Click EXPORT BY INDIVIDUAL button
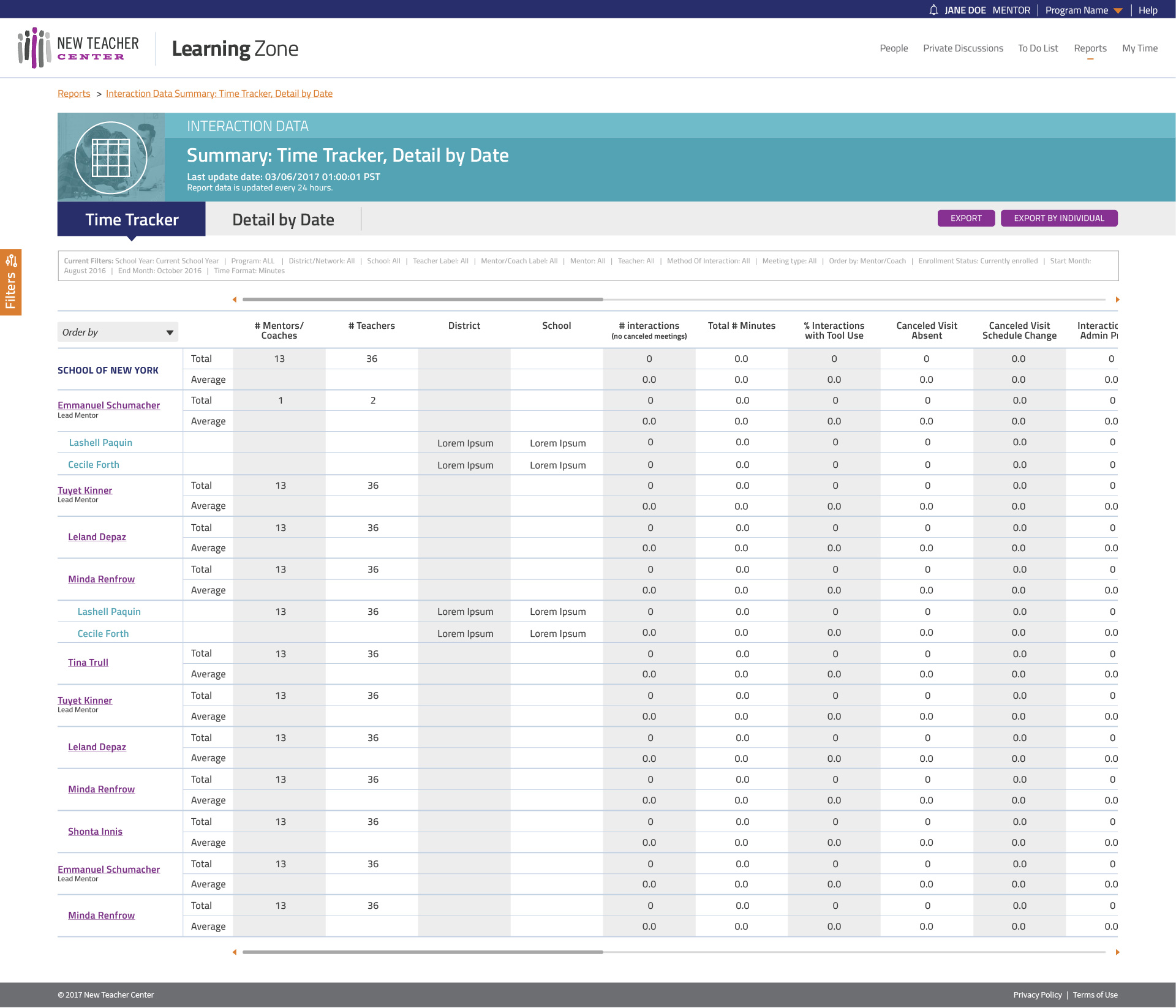 pyautogui.click(x=1058, y=218)
